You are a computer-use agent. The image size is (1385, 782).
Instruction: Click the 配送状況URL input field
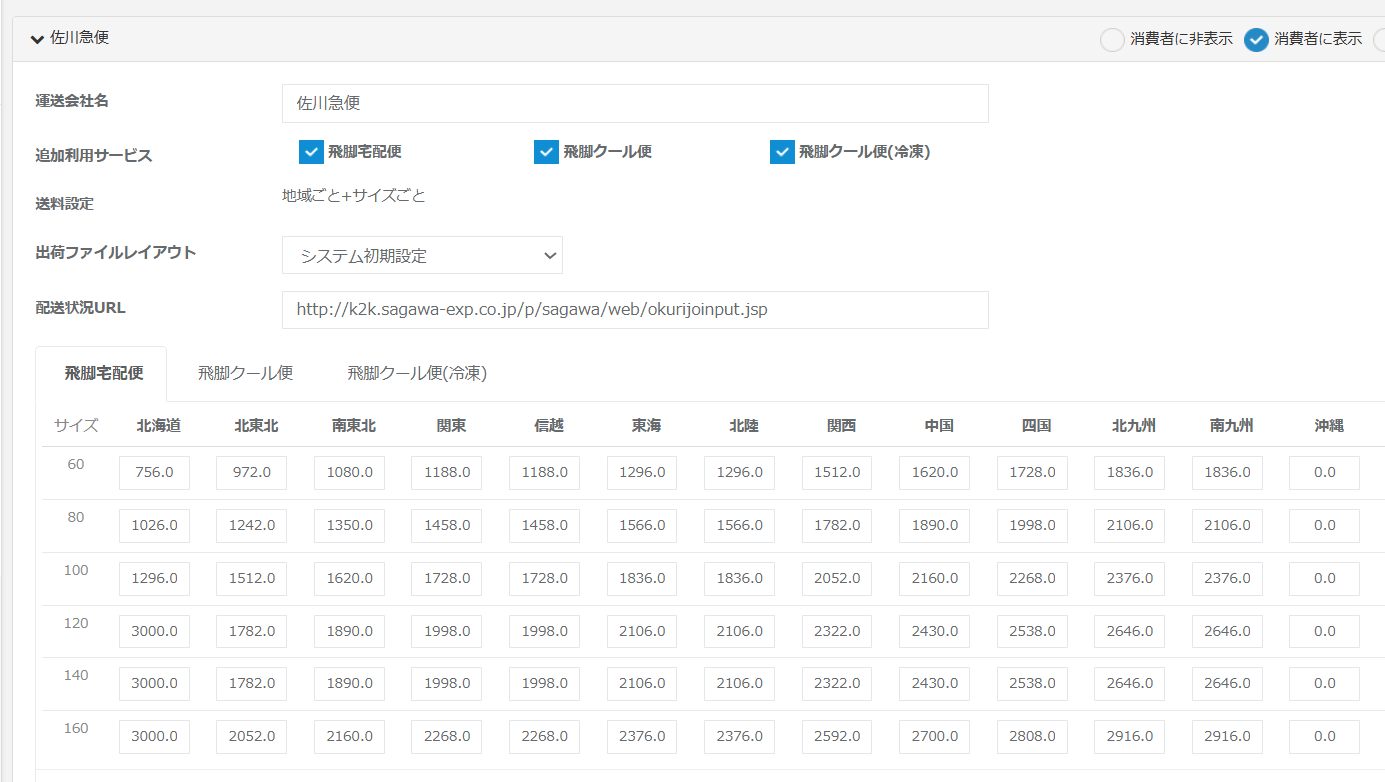point(635,310)
